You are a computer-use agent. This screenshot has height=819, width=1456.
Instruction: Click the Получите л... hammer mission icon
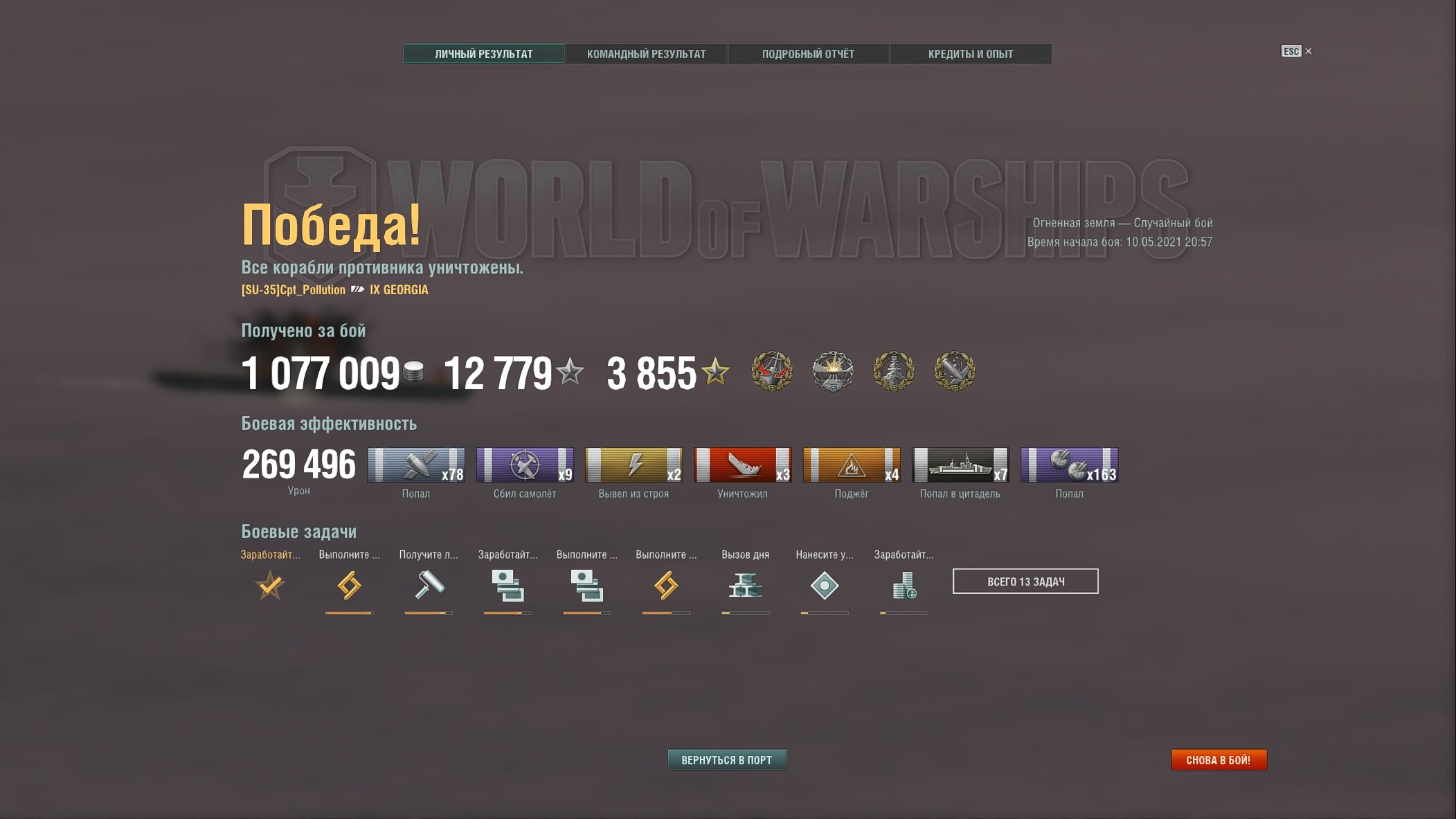pos(429,585)
